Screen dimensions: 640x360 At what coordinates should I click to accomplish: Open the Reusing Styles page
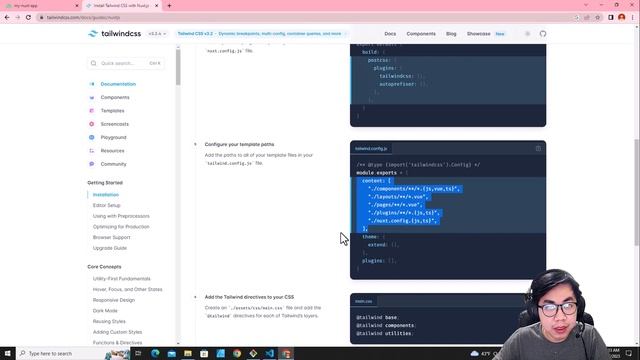109,321
